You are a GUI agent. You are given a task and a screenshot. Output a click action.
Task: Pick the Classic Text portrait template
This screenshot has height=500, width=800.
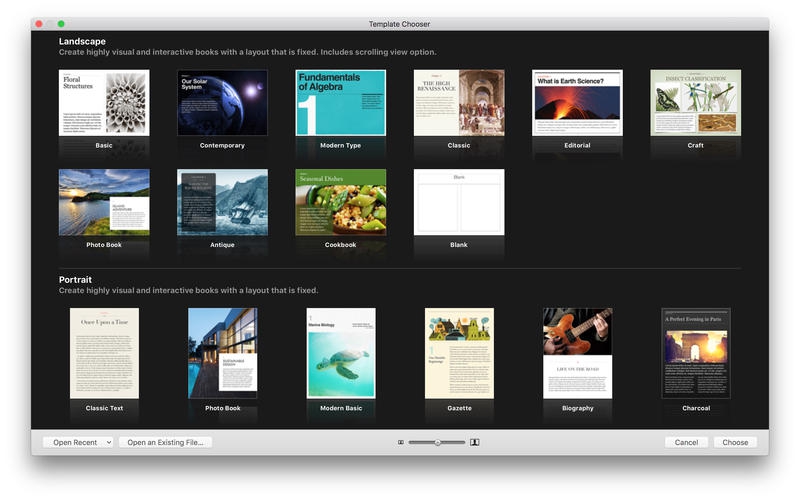[x=104, y=353]
